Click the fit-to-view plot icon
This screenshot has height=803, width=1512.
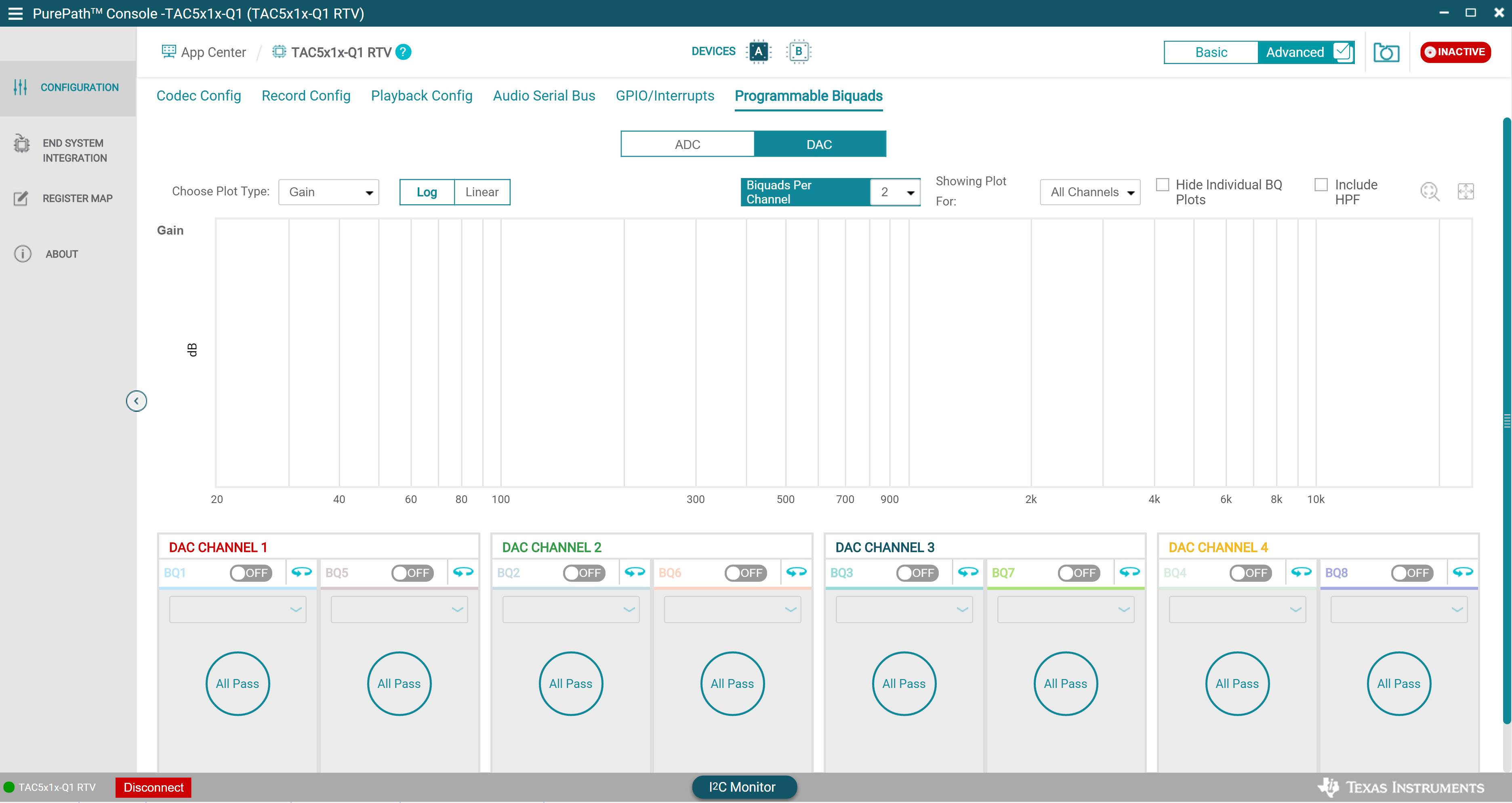click(x=1465, y=191)
